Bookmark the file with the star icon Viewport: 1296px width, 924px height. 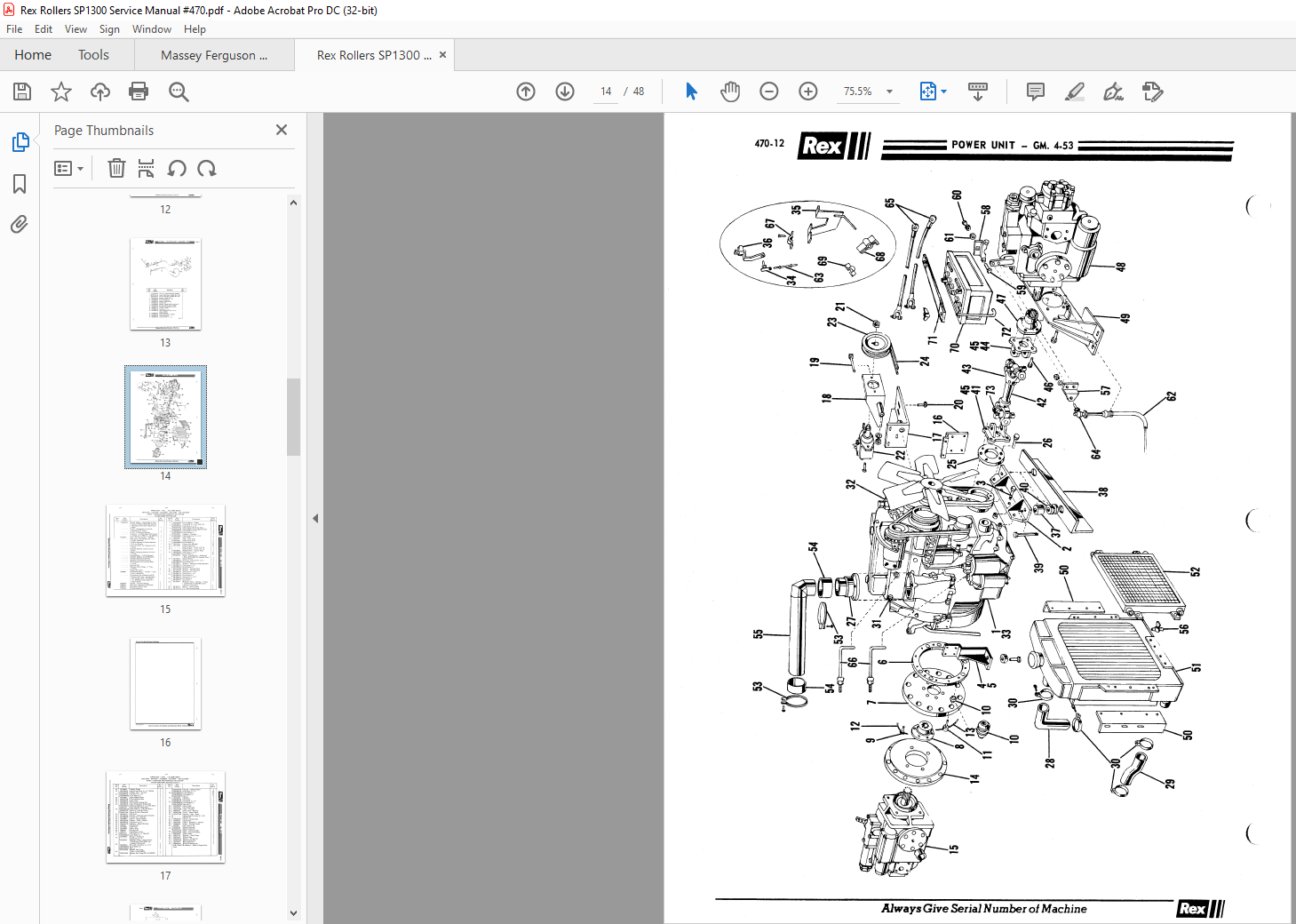point(61,92)
